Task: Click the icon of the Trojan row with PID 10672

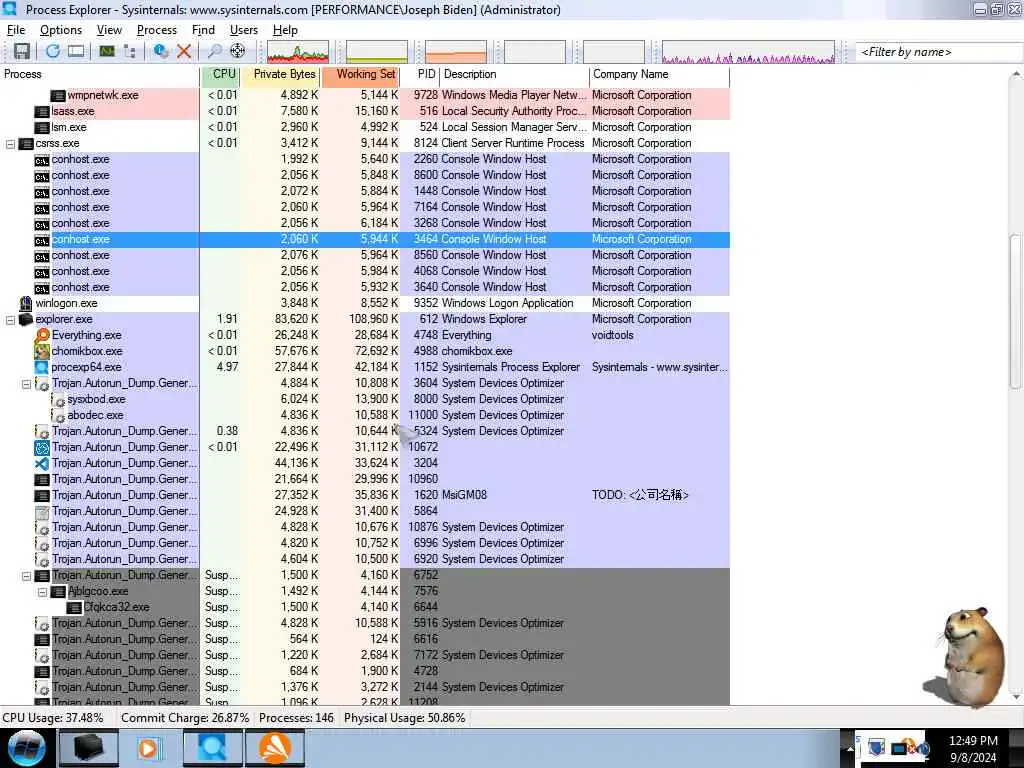Action: coord(42,447)
